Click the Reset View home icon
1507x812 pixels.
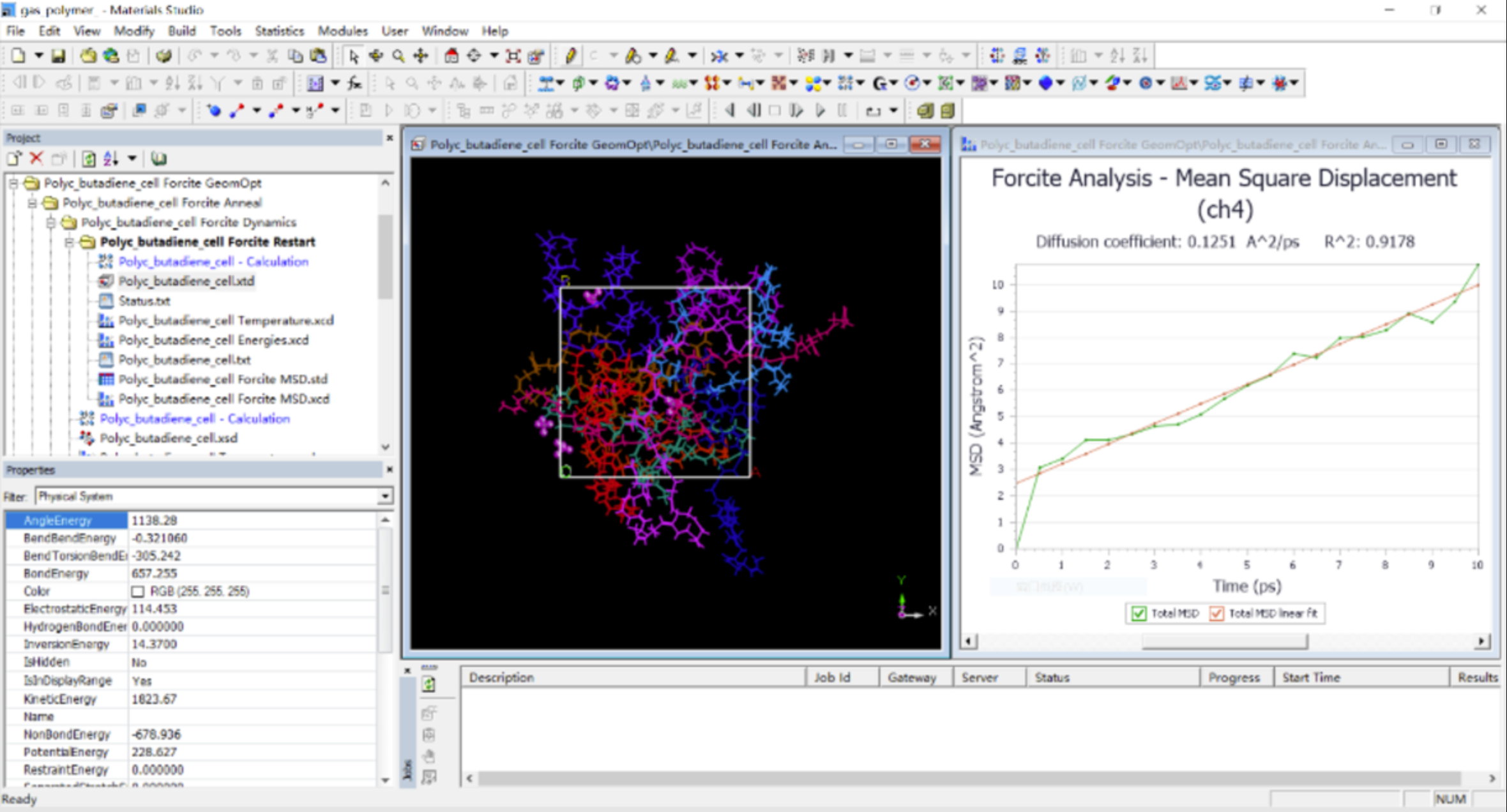pos(451,56)
